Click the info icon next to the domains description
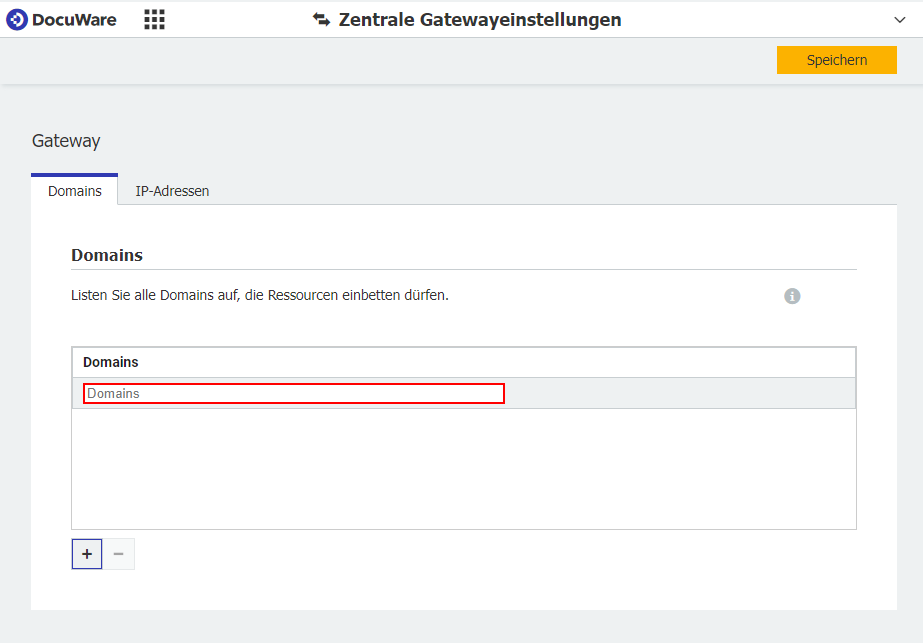The image size is (923, 643). pos(792,296)
